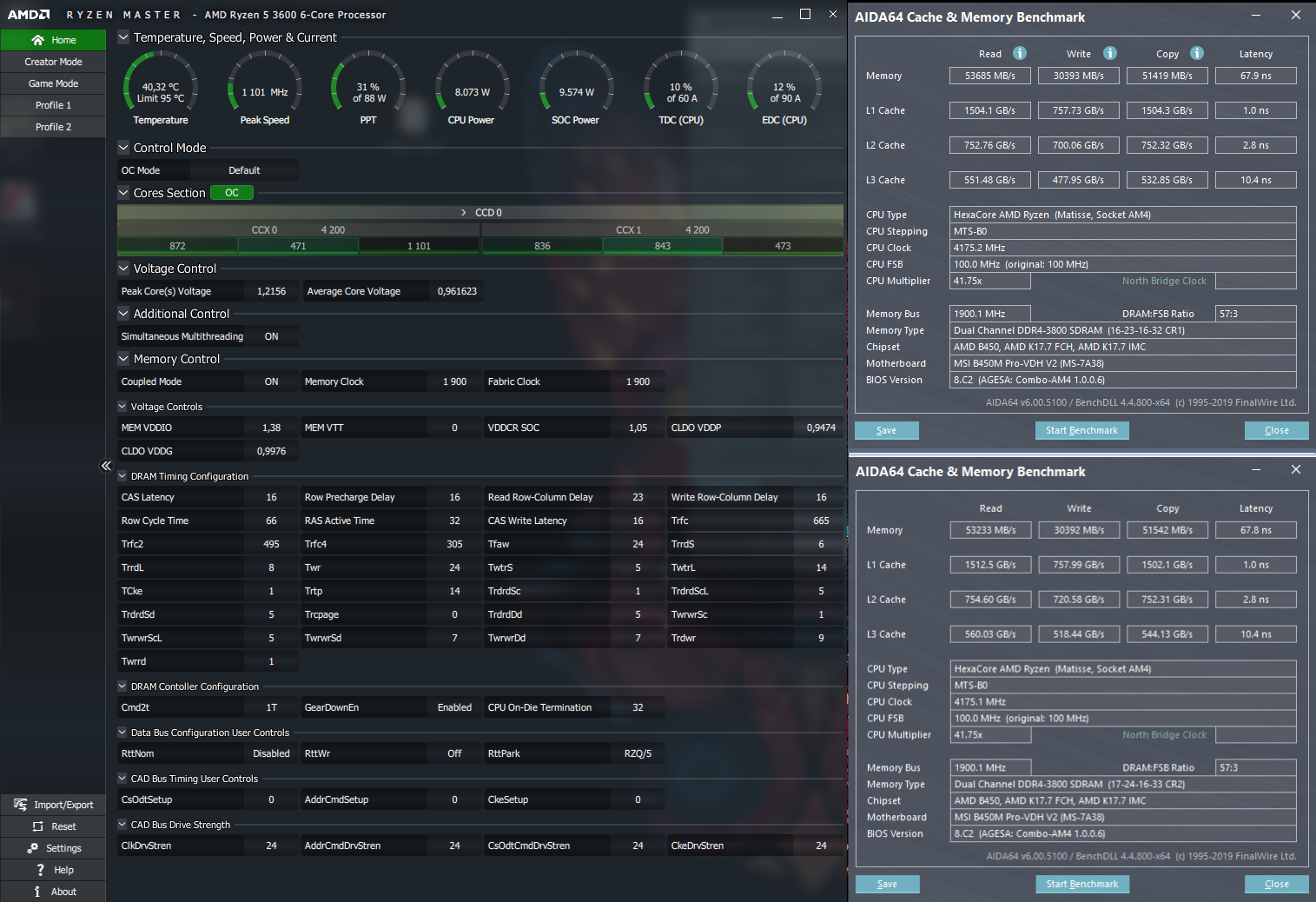Collapse the Memory Control section
This screenshot has height=902, width=1316.
[x=123, y=359]
